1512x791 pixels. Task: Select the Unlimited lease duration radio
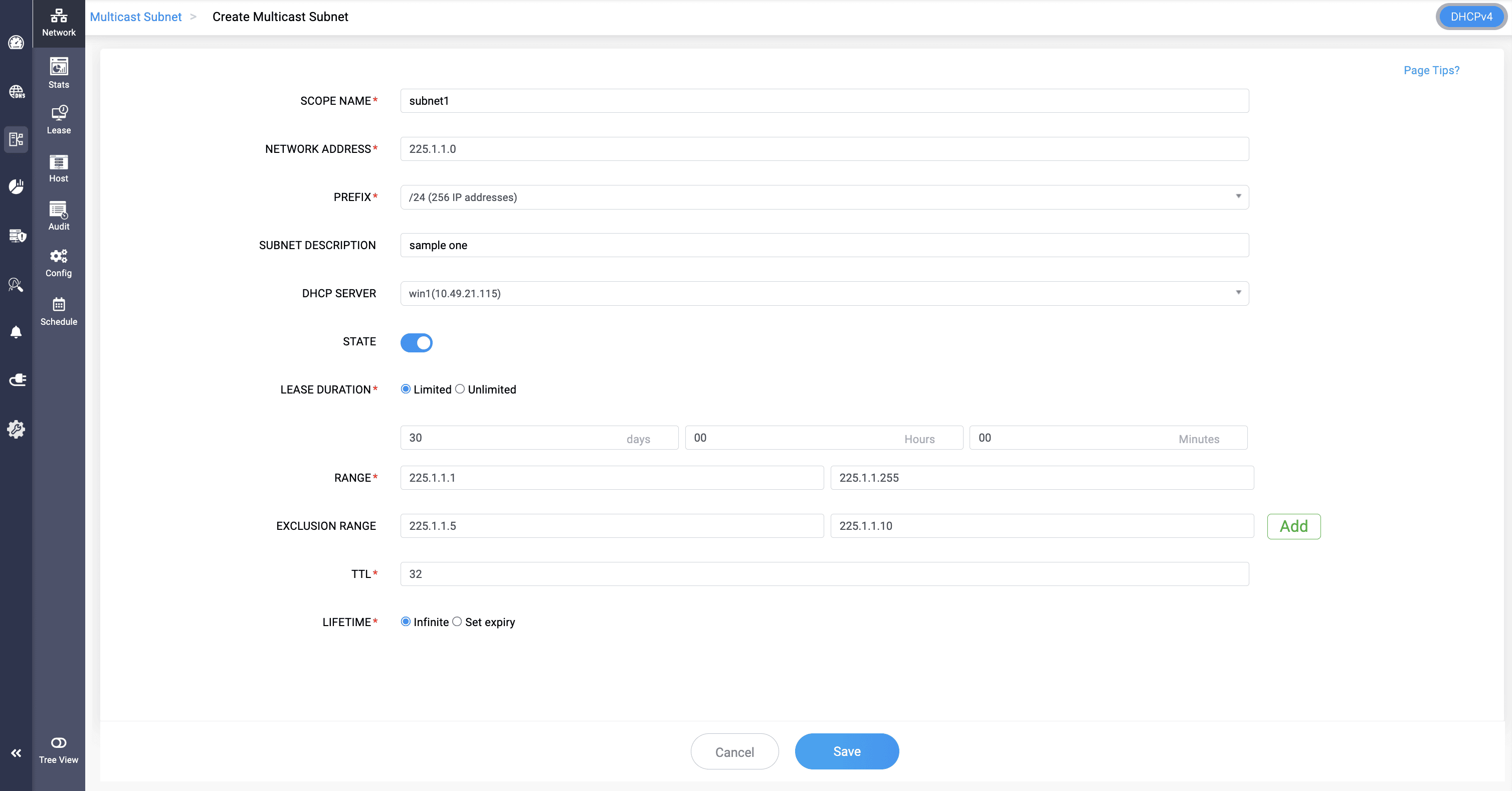460,389
